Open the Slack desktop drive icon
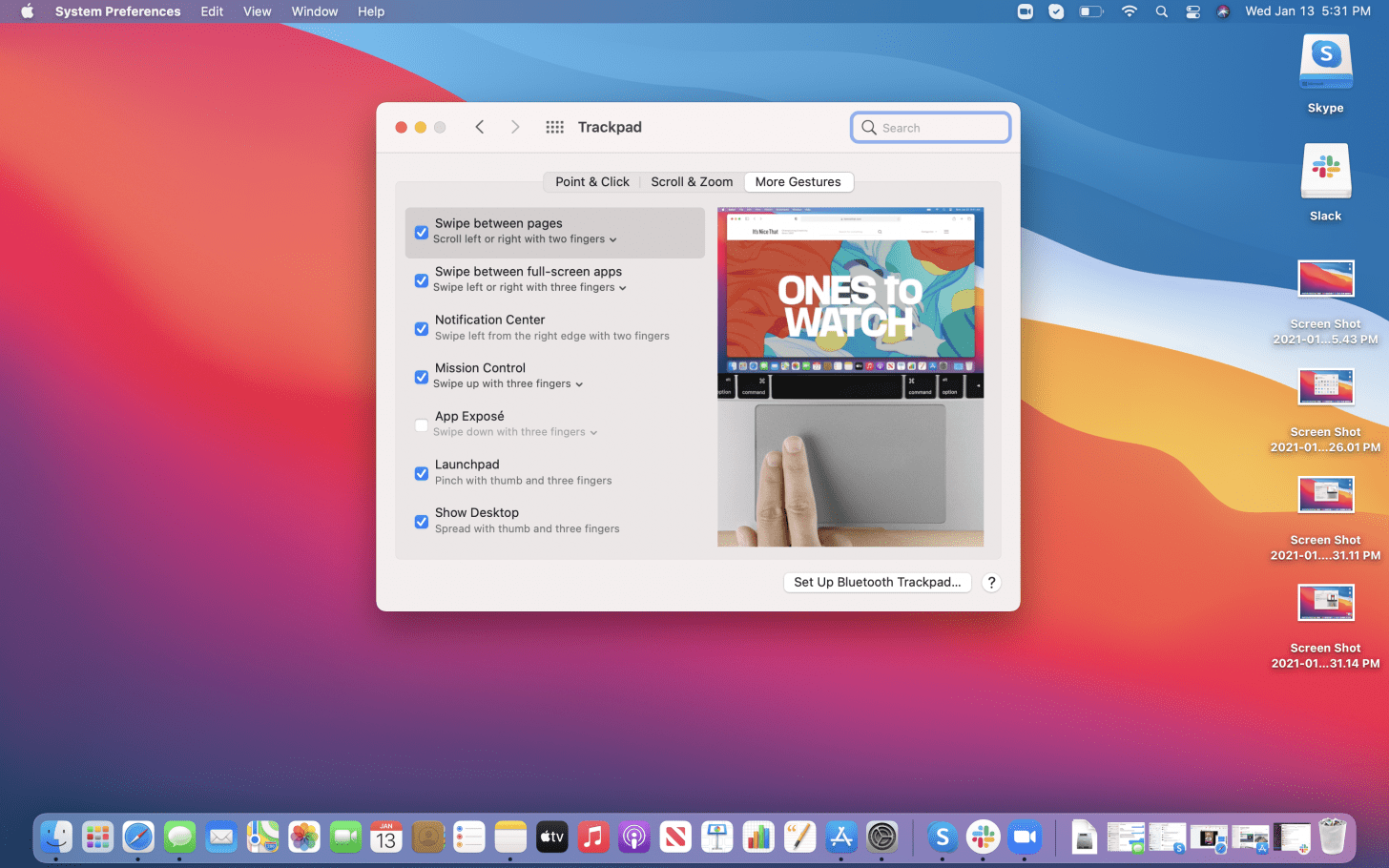1389x868 pixels. [1325, 173]
